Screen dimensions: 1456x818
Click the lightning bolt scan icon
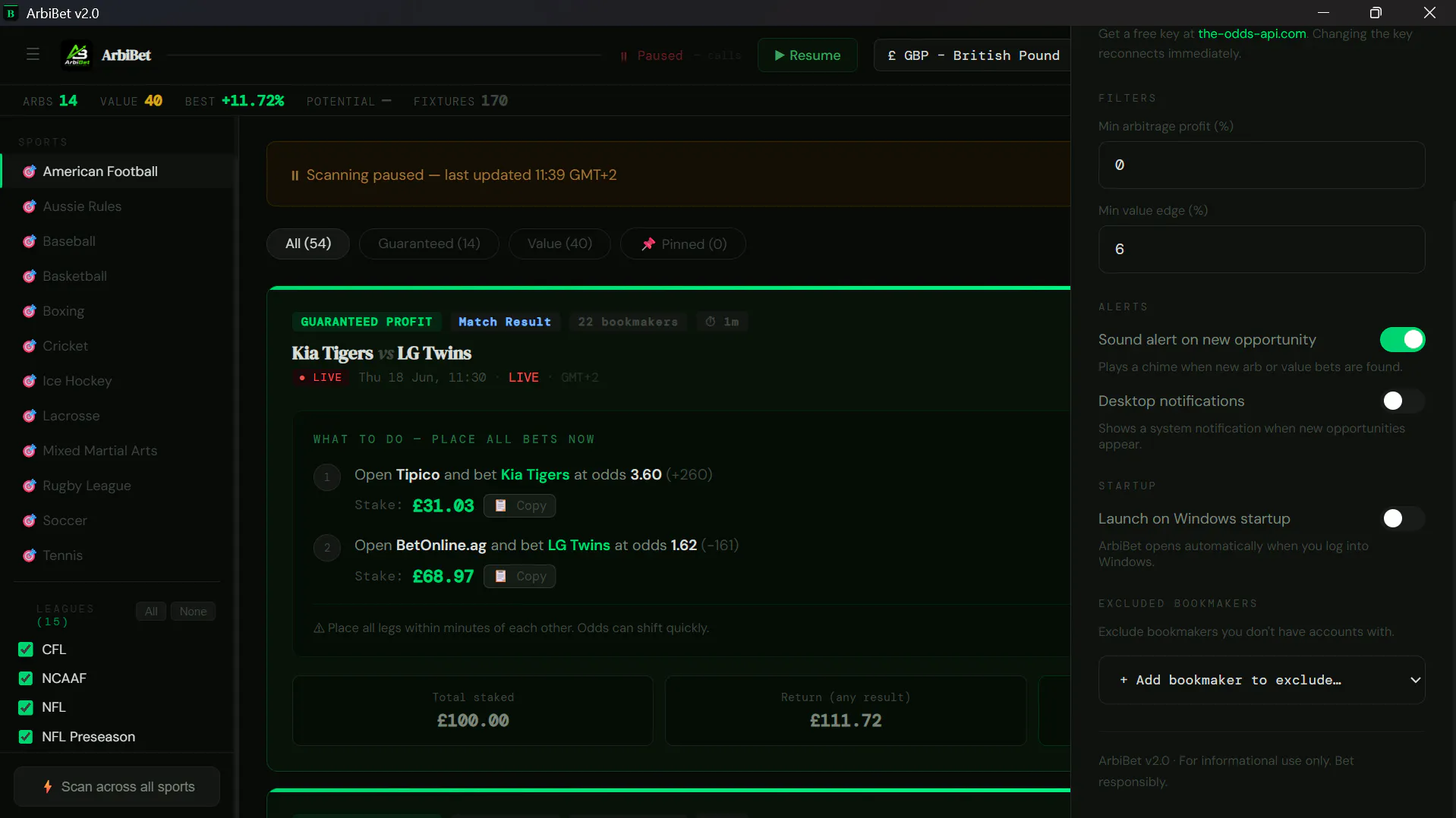click(x=48, y=787)
